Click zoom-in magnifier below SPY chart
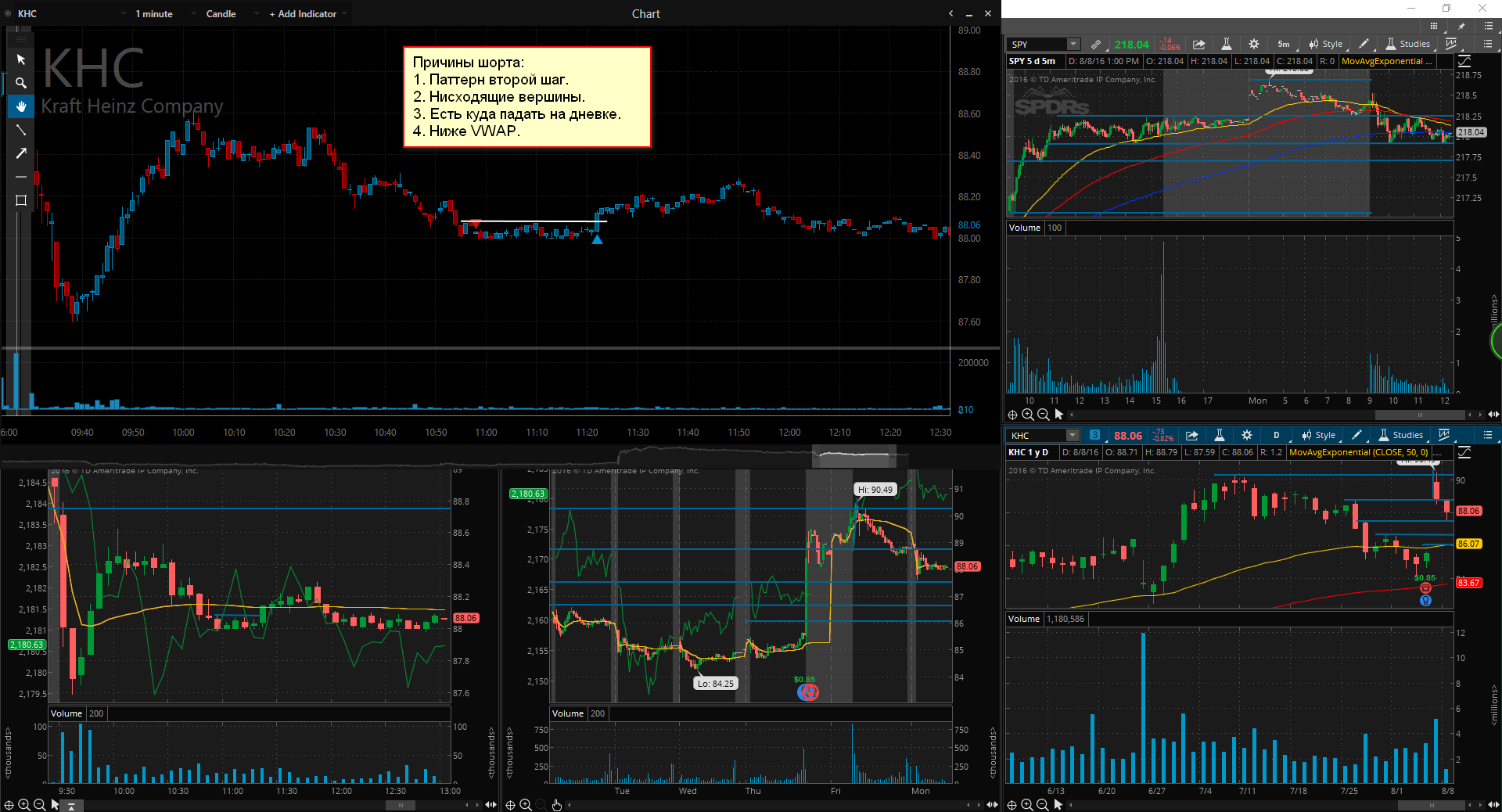The image size is (1502, 812). pos(1028,415)
